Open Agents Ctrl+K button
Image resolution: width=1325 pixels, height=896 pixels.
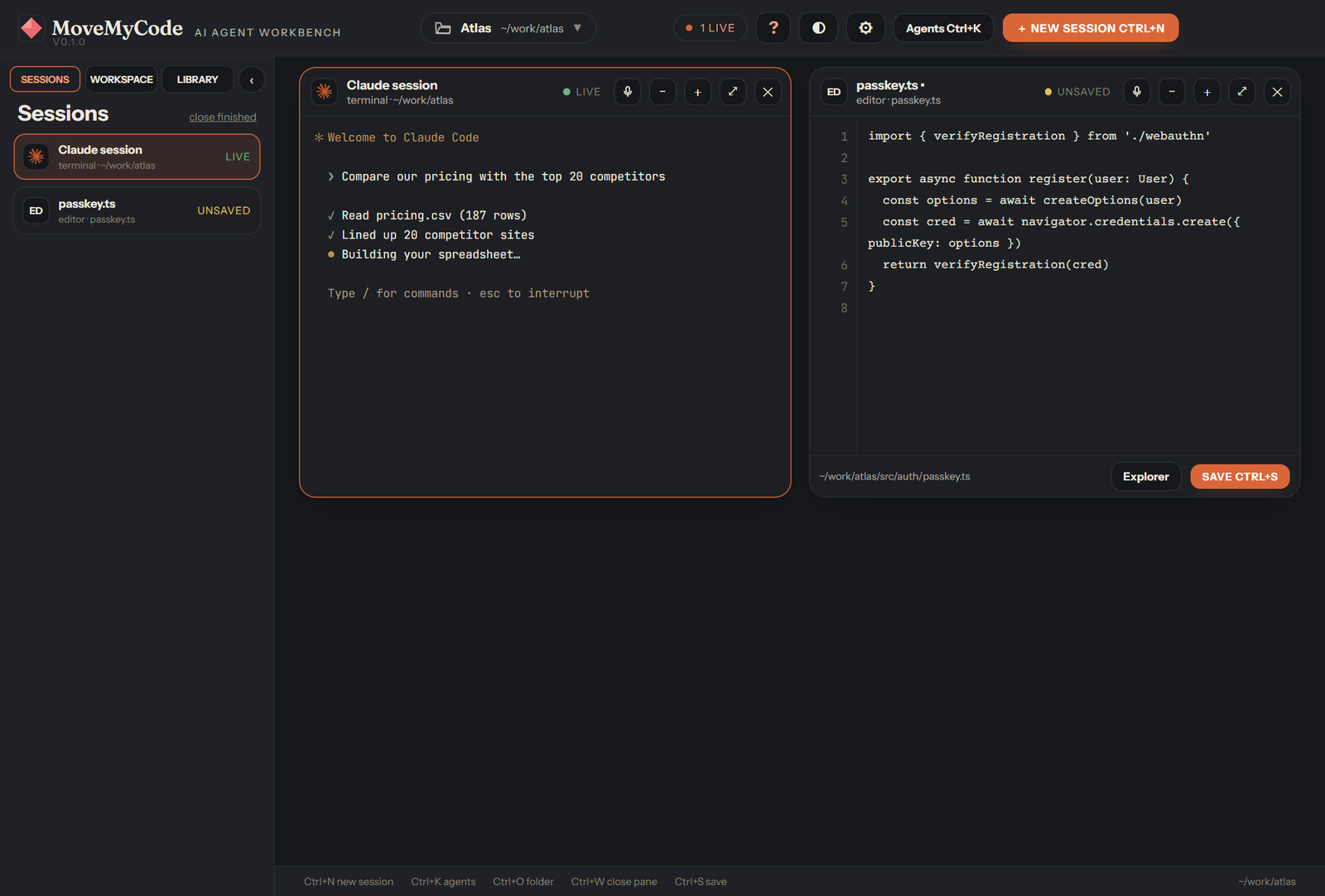pos(943,28)
